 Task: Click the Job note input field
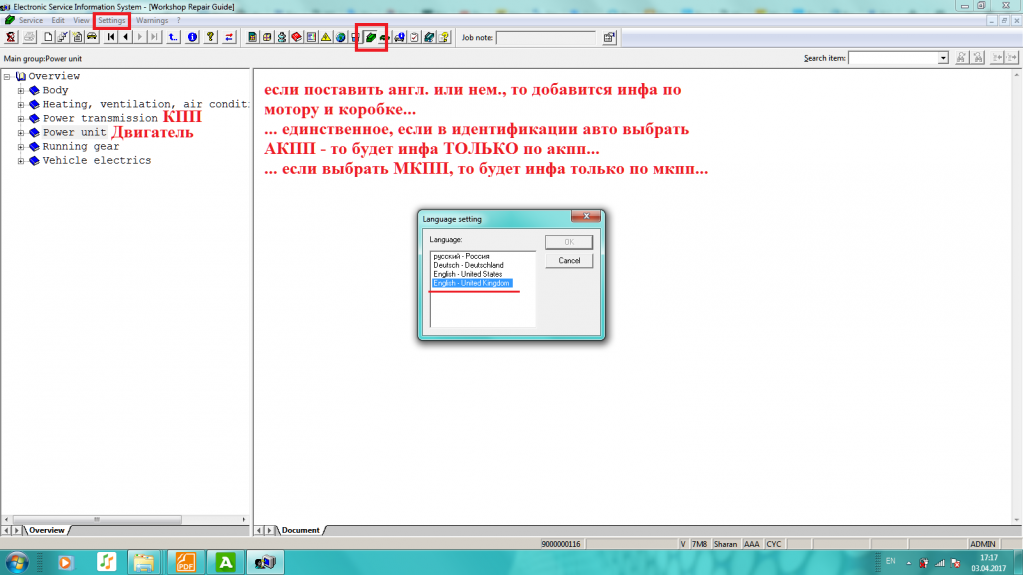(x=546, y=38)
